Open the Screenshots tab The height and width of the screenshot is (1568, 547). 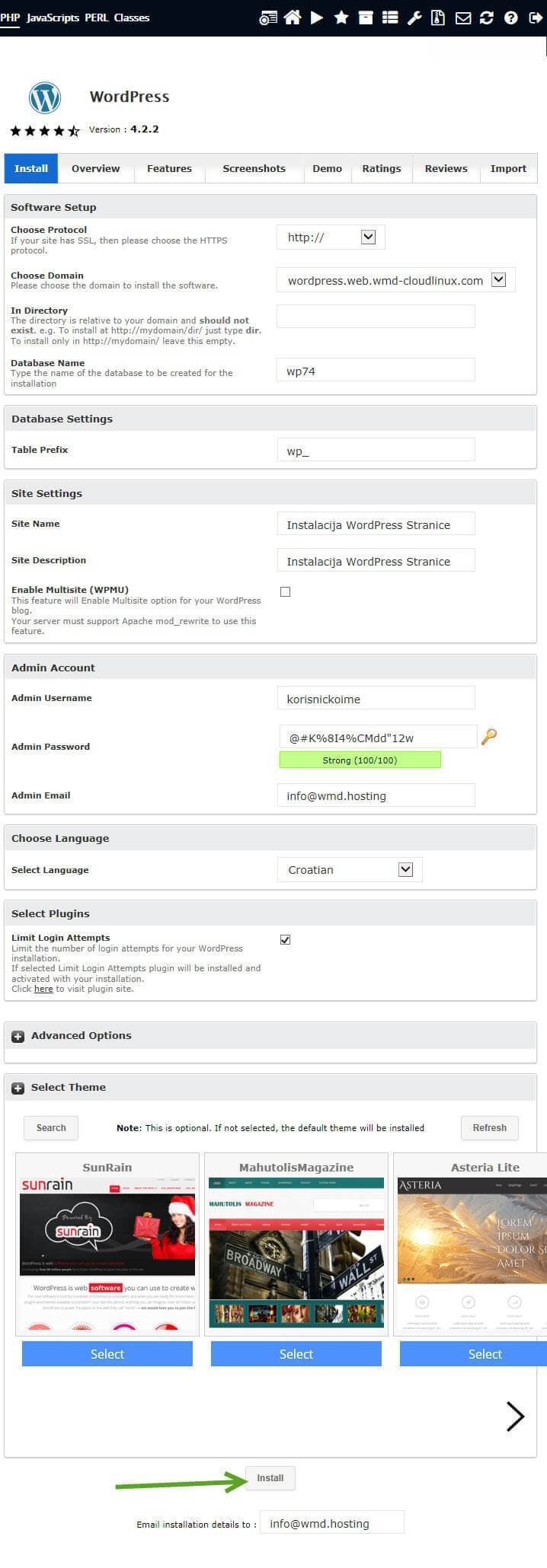254,168
